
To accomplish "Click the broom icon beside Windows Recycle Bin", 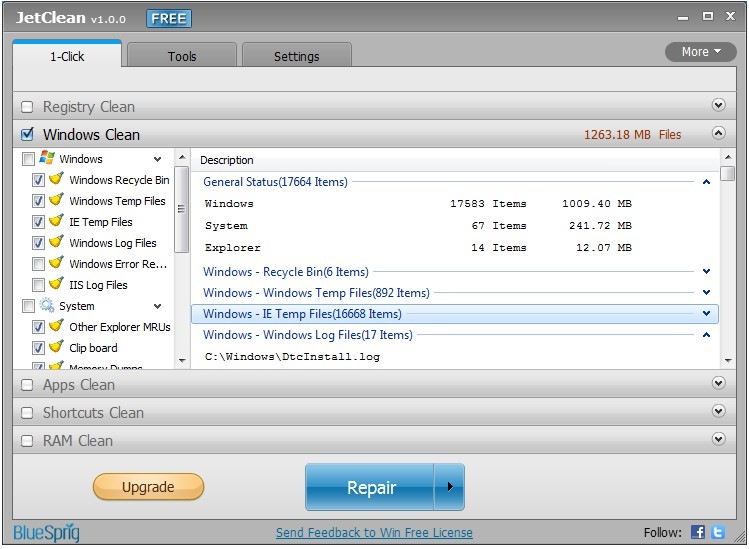I will 56,179.
